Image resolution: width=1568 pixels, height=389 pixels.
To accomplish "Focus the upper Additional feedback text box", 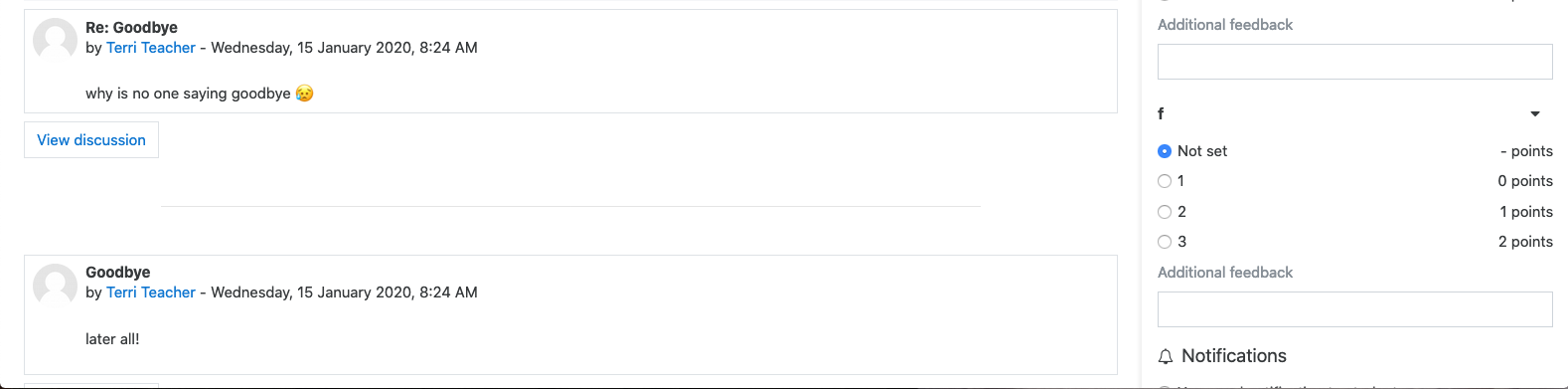I will coord(1354,62).
